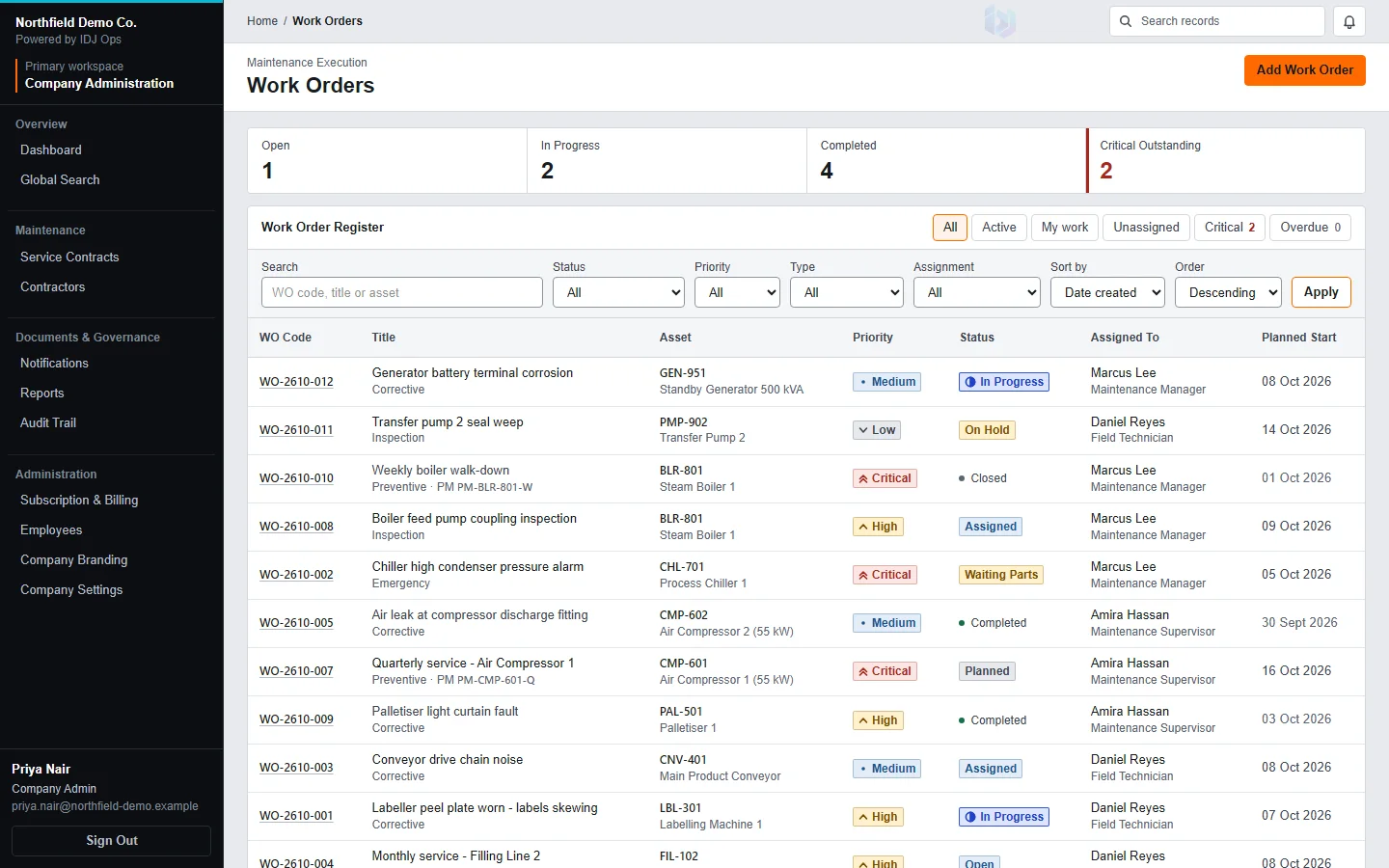Open work order WO-2610-007
Image resolution: width=1389 pixels, height=868 pixels.
point(296,671)
